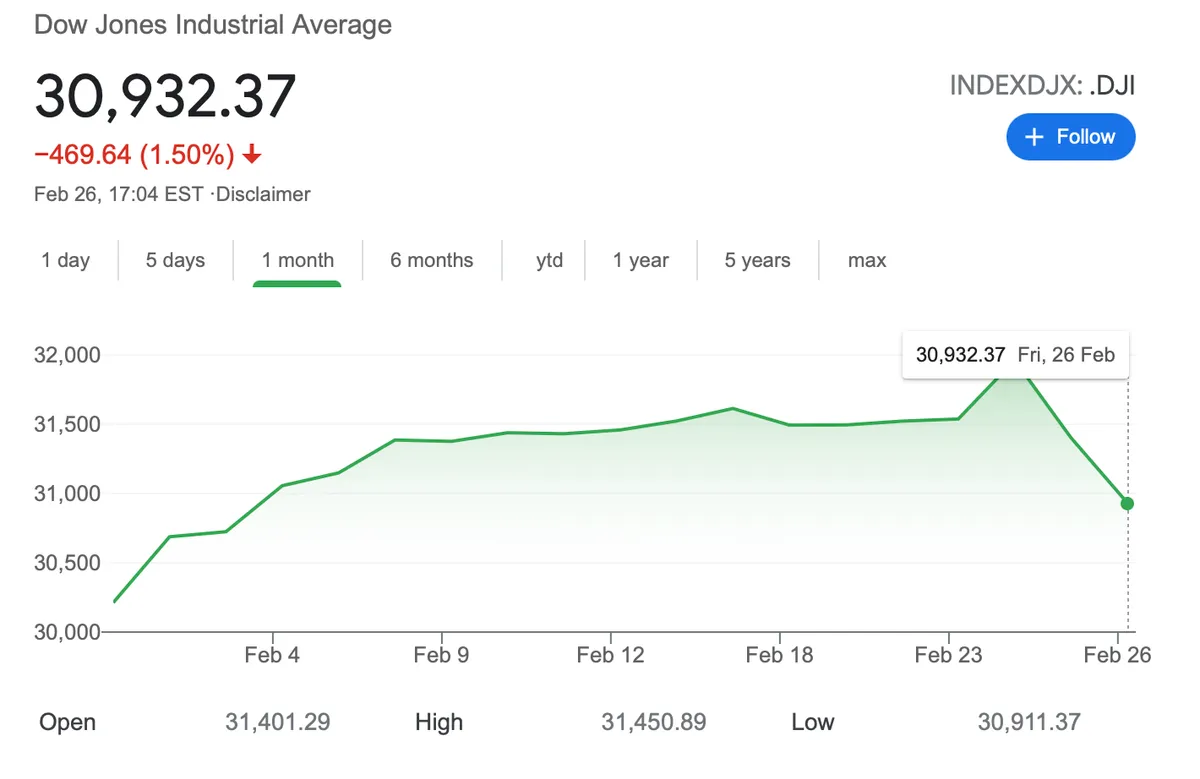The height and width of the screenshot is (779, 1200).
Task: Click the Feb 4 axis label
Action: [x=272, y=656]
